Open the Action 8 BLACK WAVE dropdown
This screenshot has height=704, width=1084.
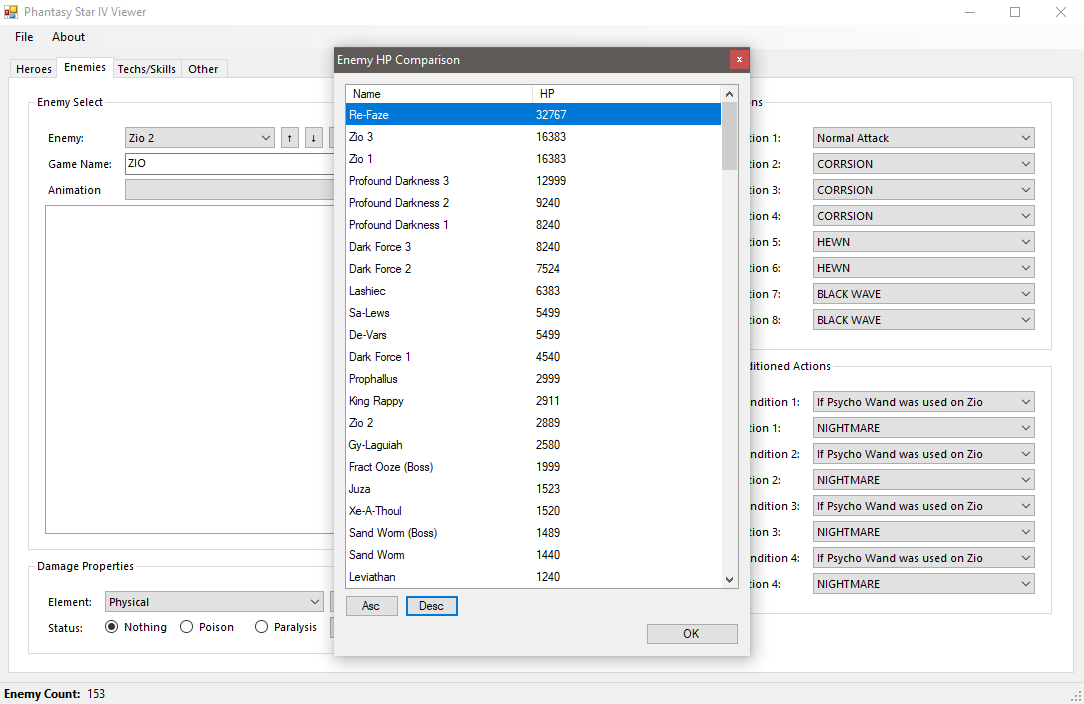click(924, 320)
